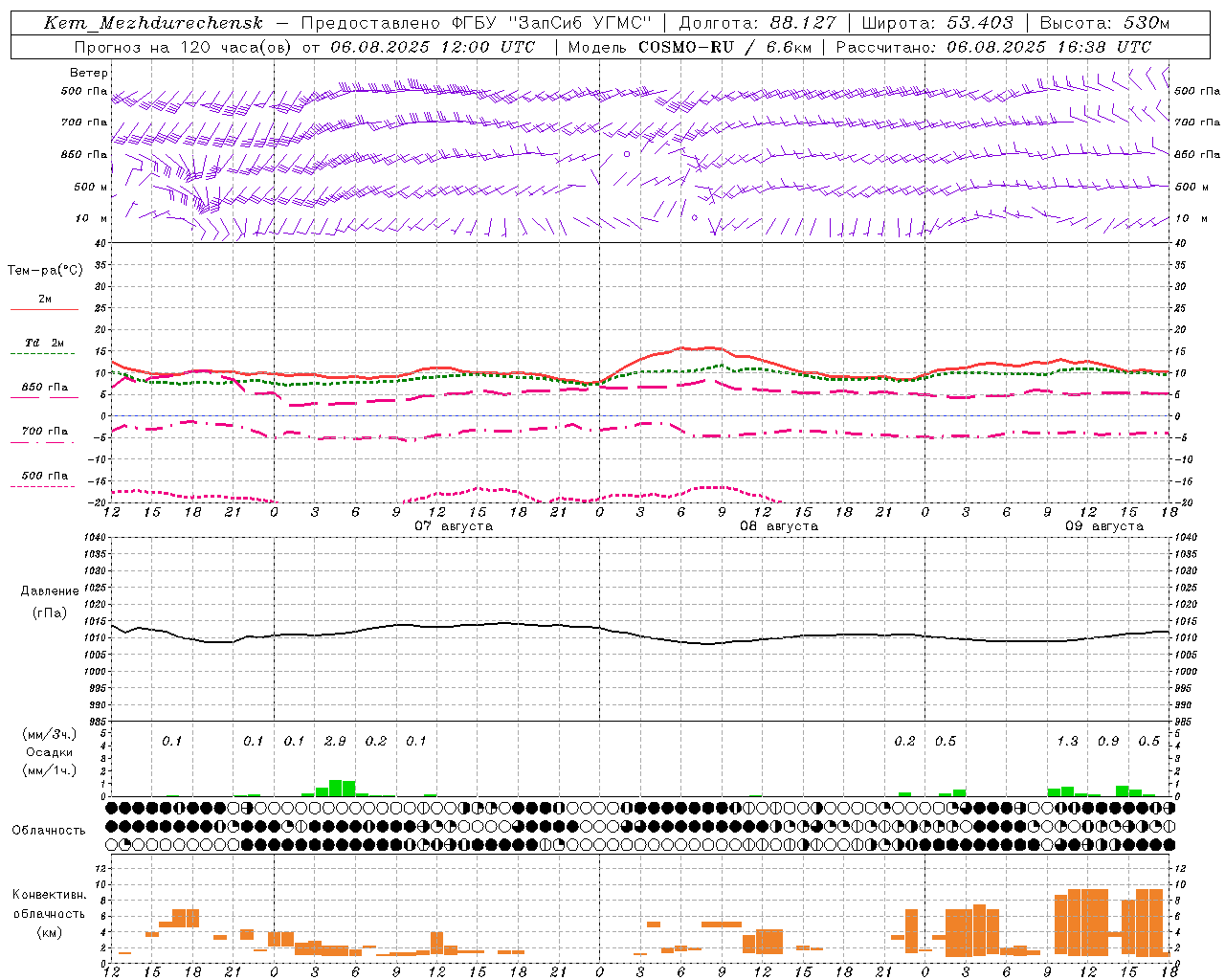Click the 2.9 precipitation total value

(335, 741)
